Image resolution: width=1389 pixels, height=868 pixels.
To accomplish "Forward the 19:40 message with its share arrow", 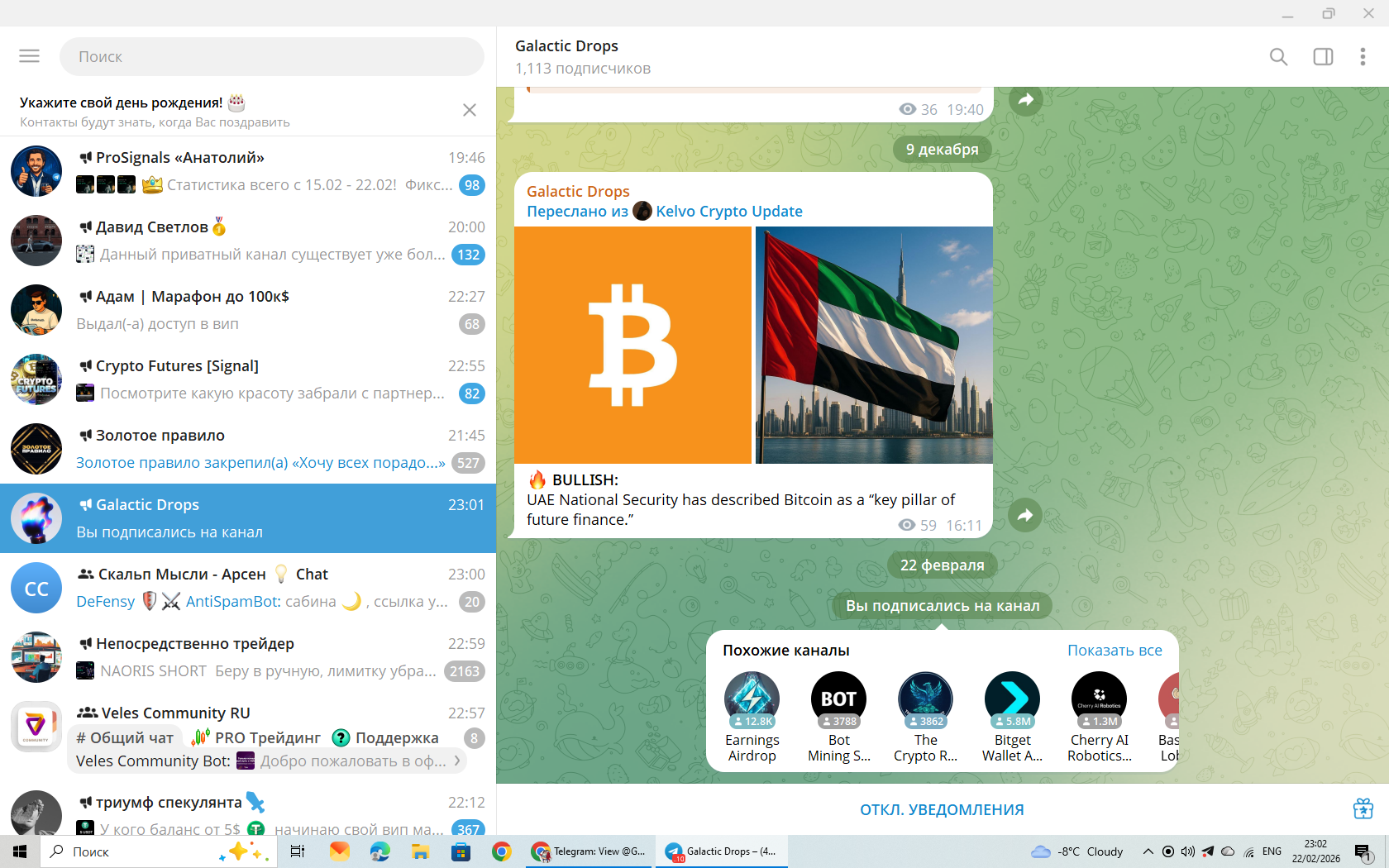I will pyautogui.click(x=1026, y=100).
